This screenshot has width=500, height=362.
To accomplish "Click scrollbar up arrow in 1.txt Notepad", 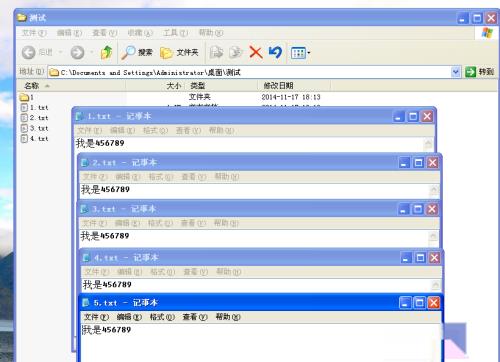I will pos(428,144).
